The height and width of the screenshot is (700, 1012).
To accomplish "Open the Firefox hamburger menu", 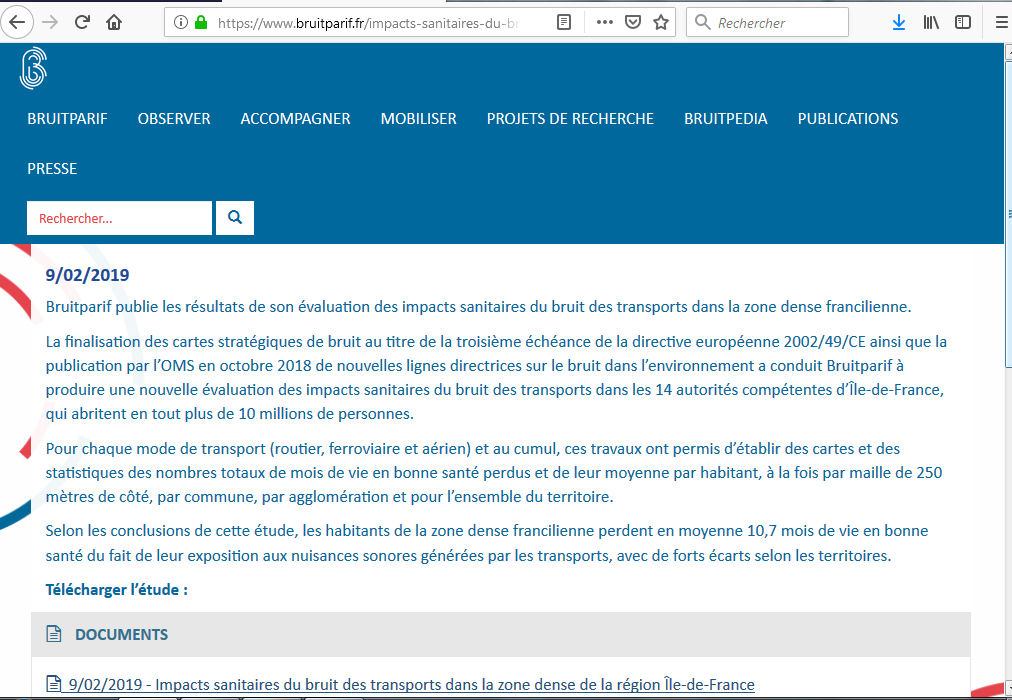I will [1002, 23].
